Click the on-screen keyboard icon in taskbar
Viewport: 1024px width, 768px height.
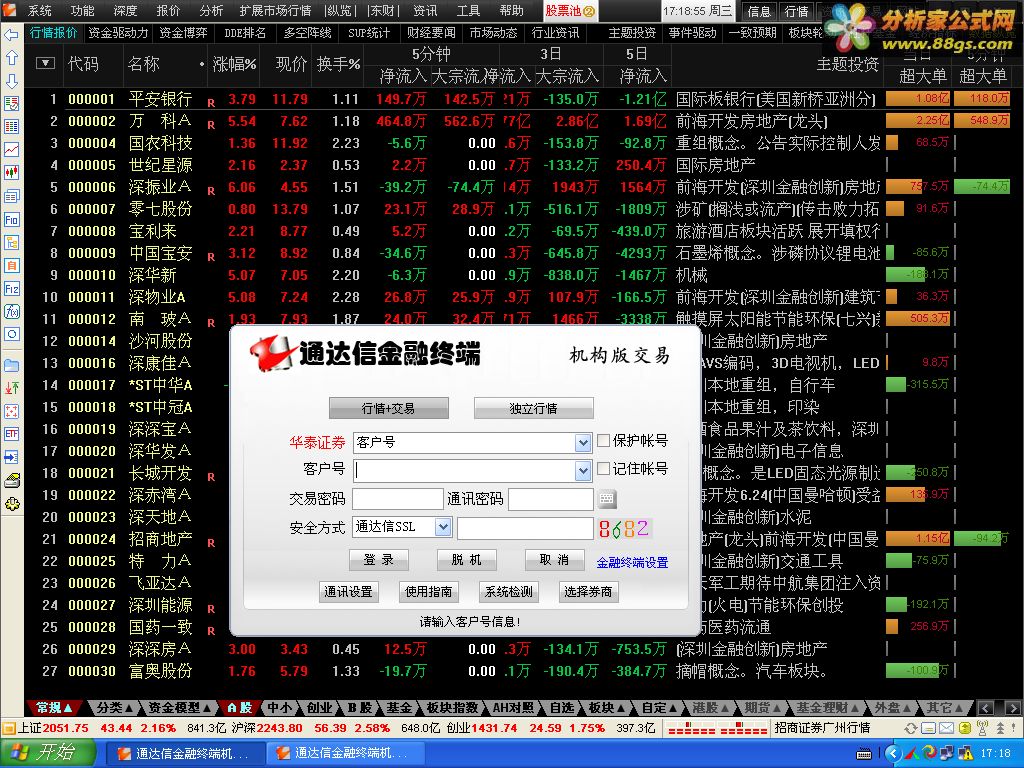pyautogui.click(x=863, y=754)
